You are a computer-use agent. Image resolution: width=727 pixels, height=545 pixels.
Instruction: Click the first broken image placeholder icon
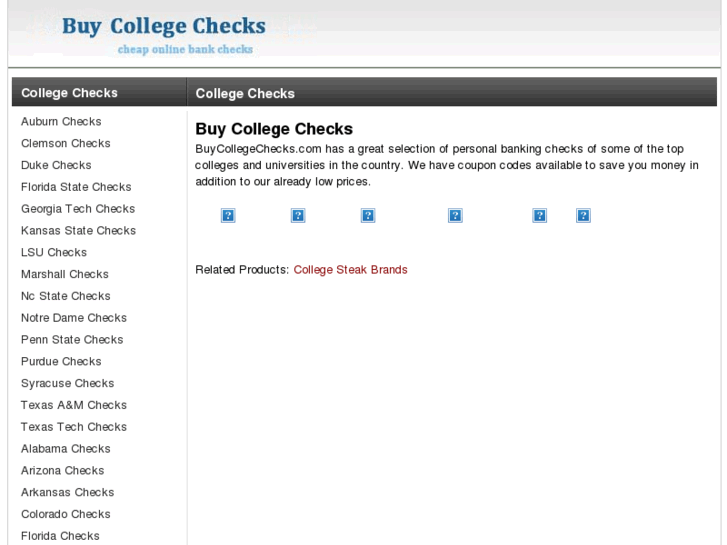click(x=228, y=215)
